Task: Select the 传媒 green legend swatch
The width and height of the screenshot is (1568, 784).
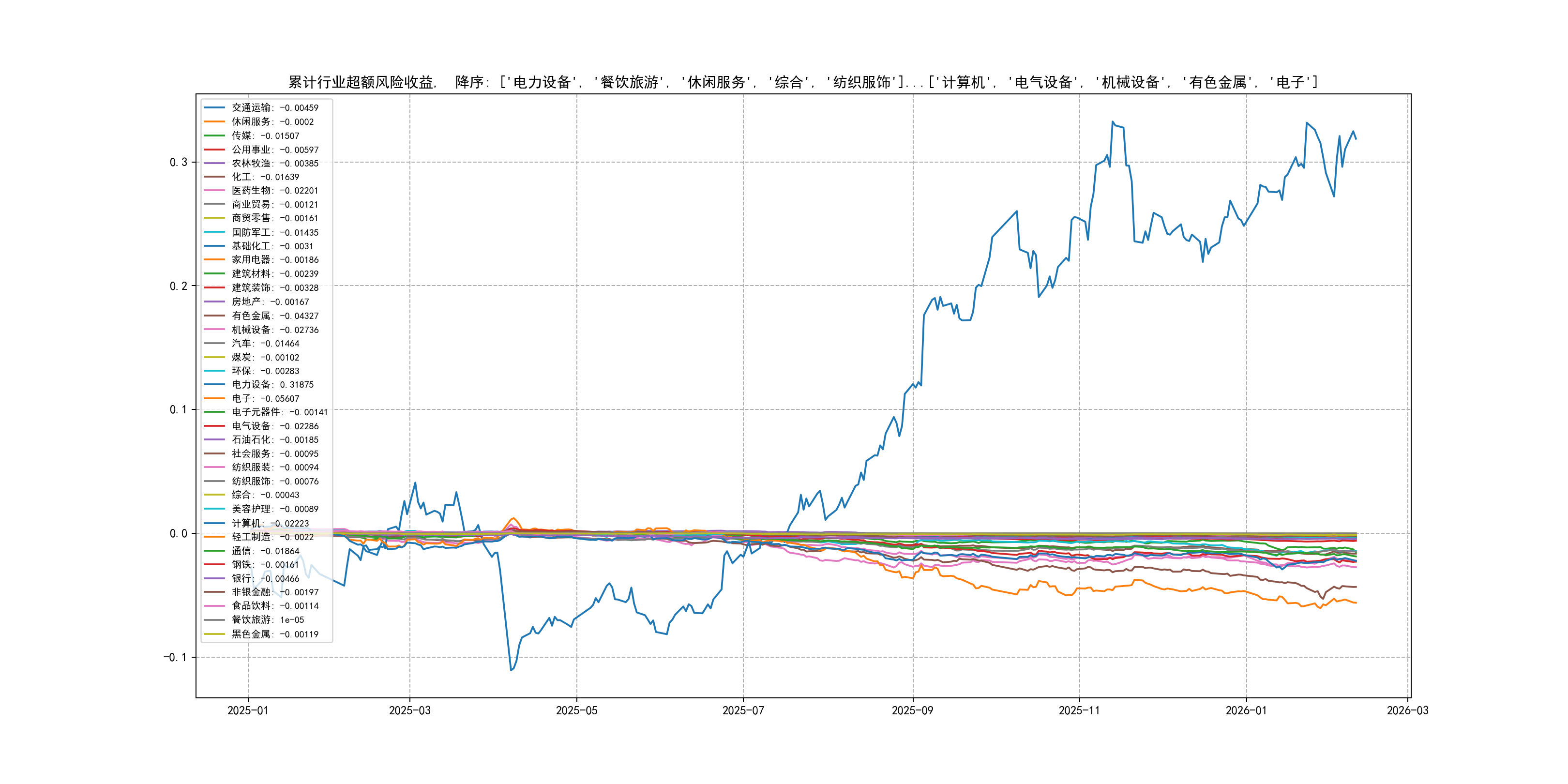Action: pyautogui.click(x=214, y=136)
